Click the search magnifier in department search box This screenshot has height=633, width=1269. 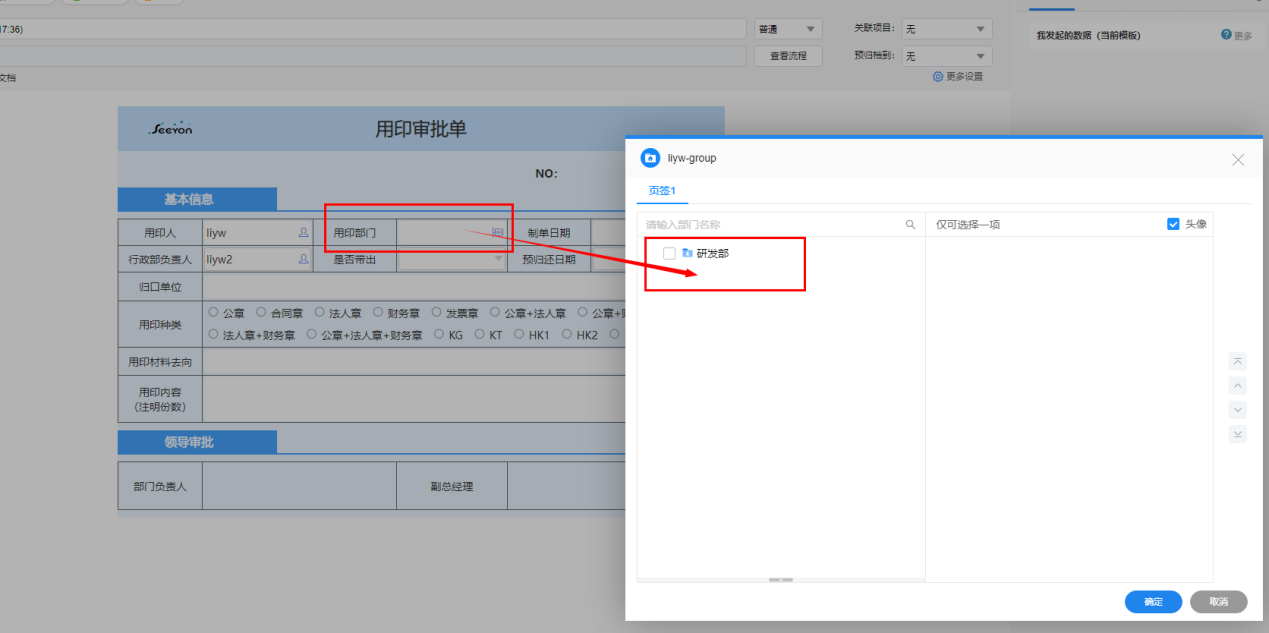910,225
